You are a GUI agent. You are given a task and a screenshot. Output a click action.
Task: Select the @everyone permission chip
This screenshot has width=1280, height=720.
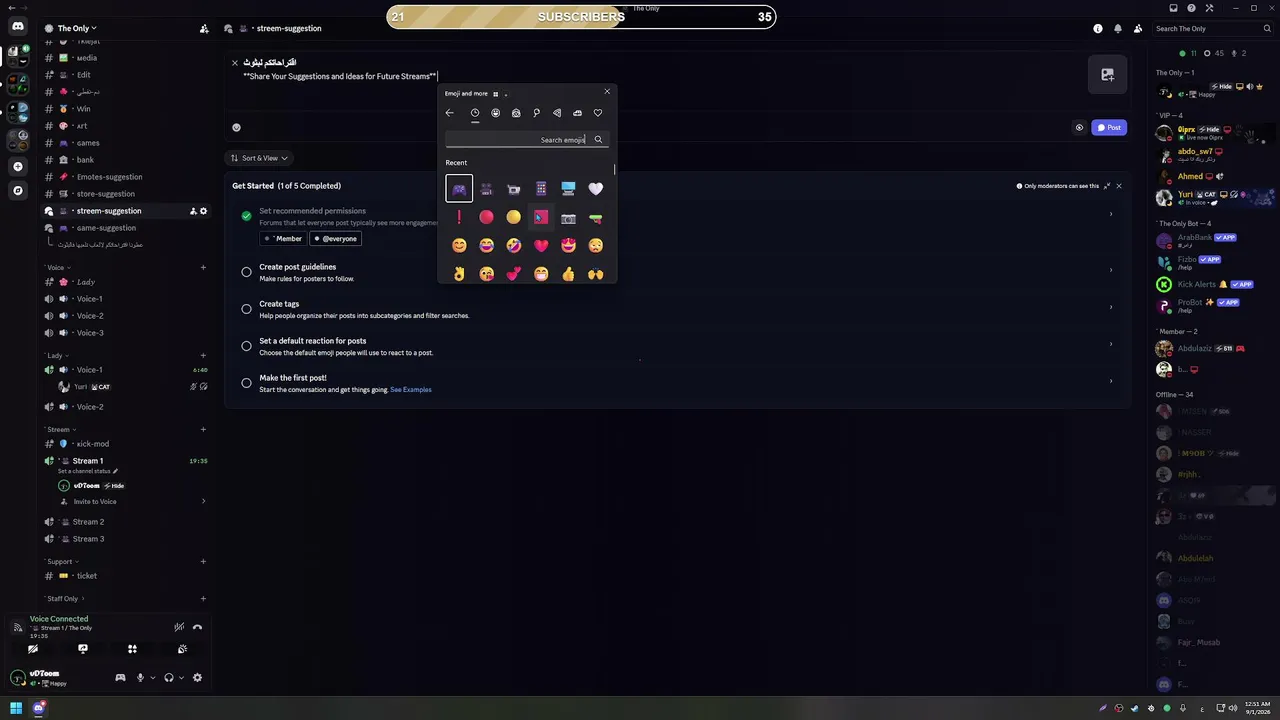tap(335, 239)
